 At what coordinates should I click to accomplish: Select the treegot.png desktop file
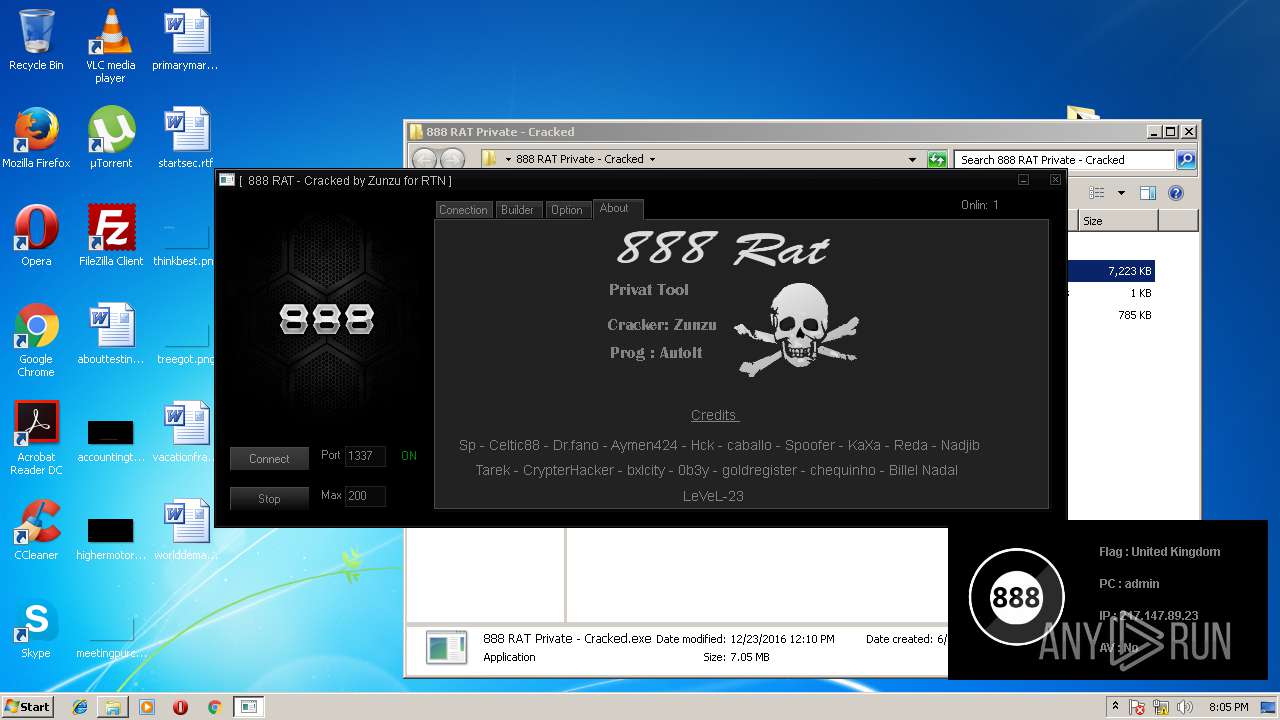pos(185,342)
